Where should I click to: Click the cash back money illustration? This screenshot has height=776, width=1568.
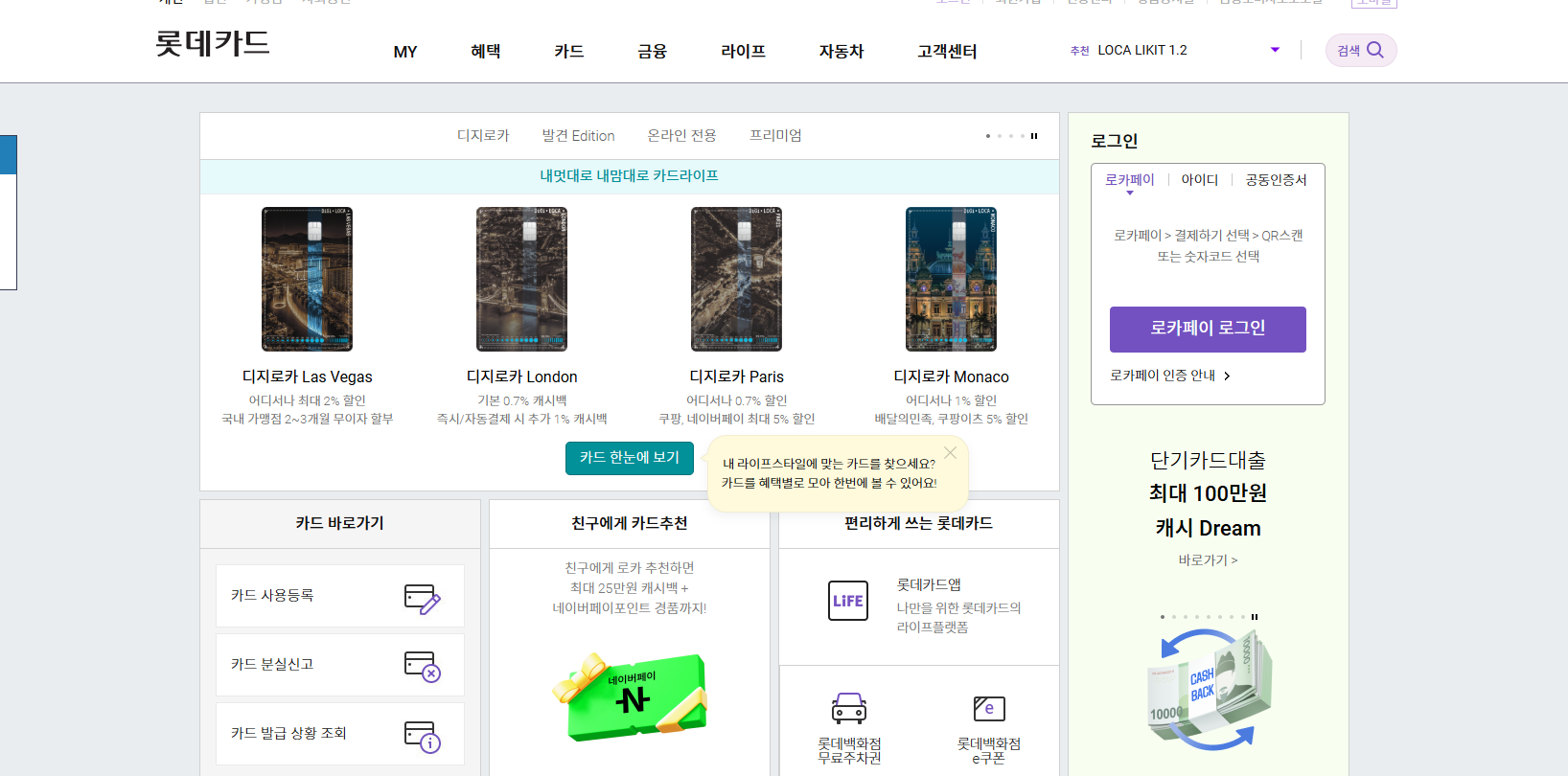click(1210, 688)
